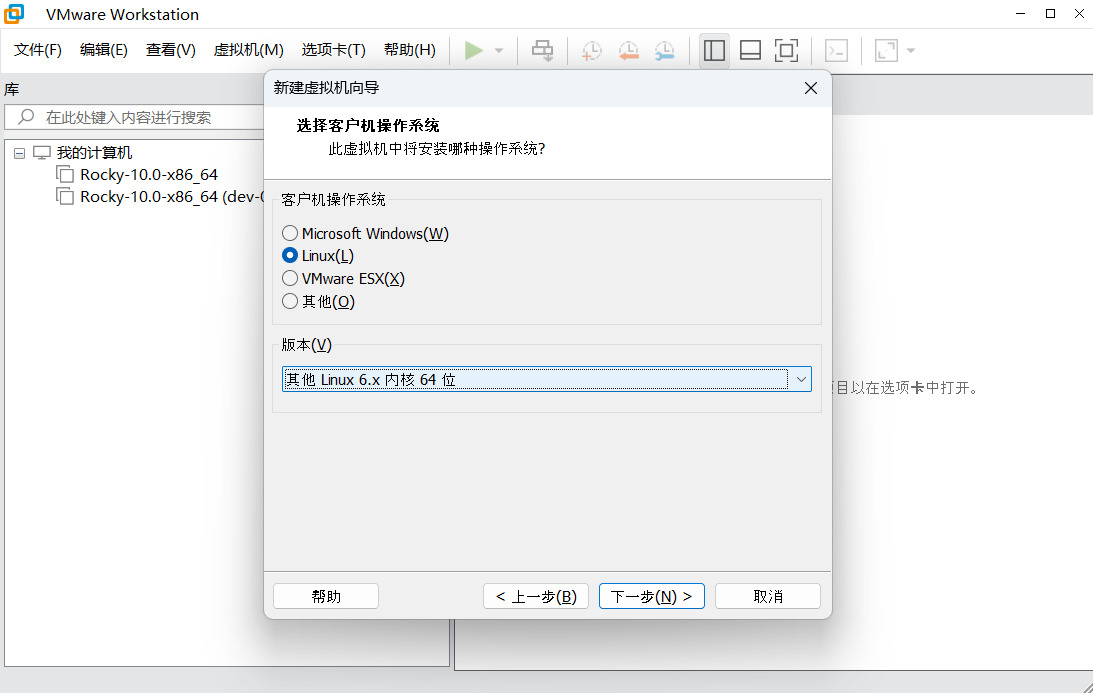This screenshot has width=1093, height=693.
Task: Open the 选项卡(T) menu
Action: [x=333, y=50]
